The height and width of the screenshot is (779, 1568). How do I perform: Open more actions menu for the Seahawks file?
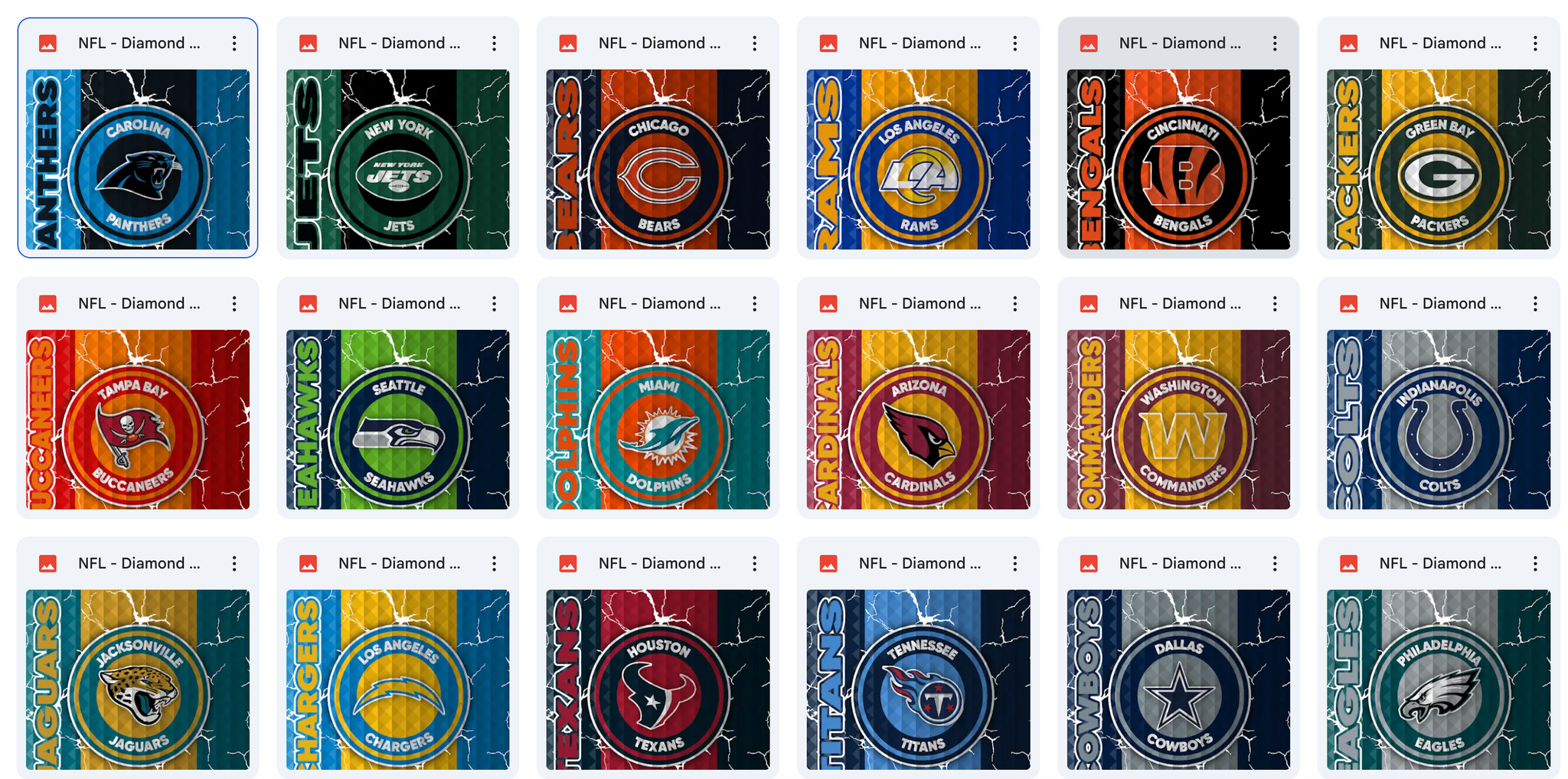(x=495, y=304)
